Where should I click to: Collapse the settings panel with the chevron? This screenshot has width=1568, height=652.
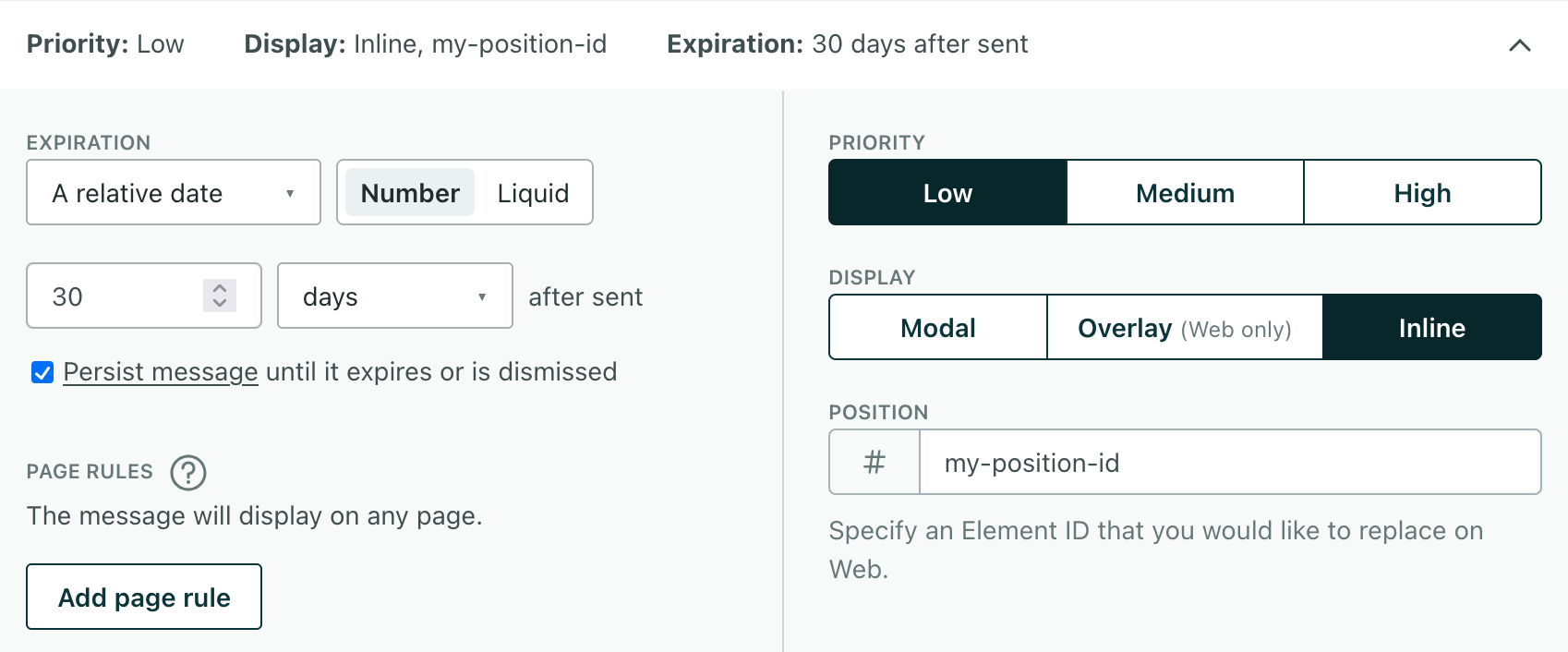1519,45
